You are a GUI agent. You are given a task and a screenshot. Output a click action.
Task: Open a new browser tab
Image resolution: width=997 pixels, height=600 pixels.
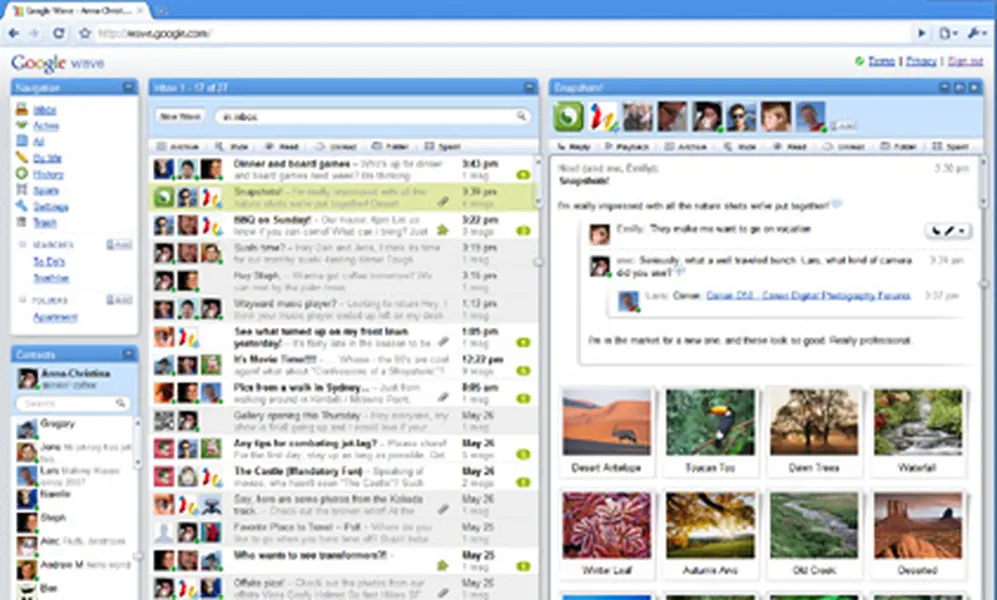click(162, 11)
